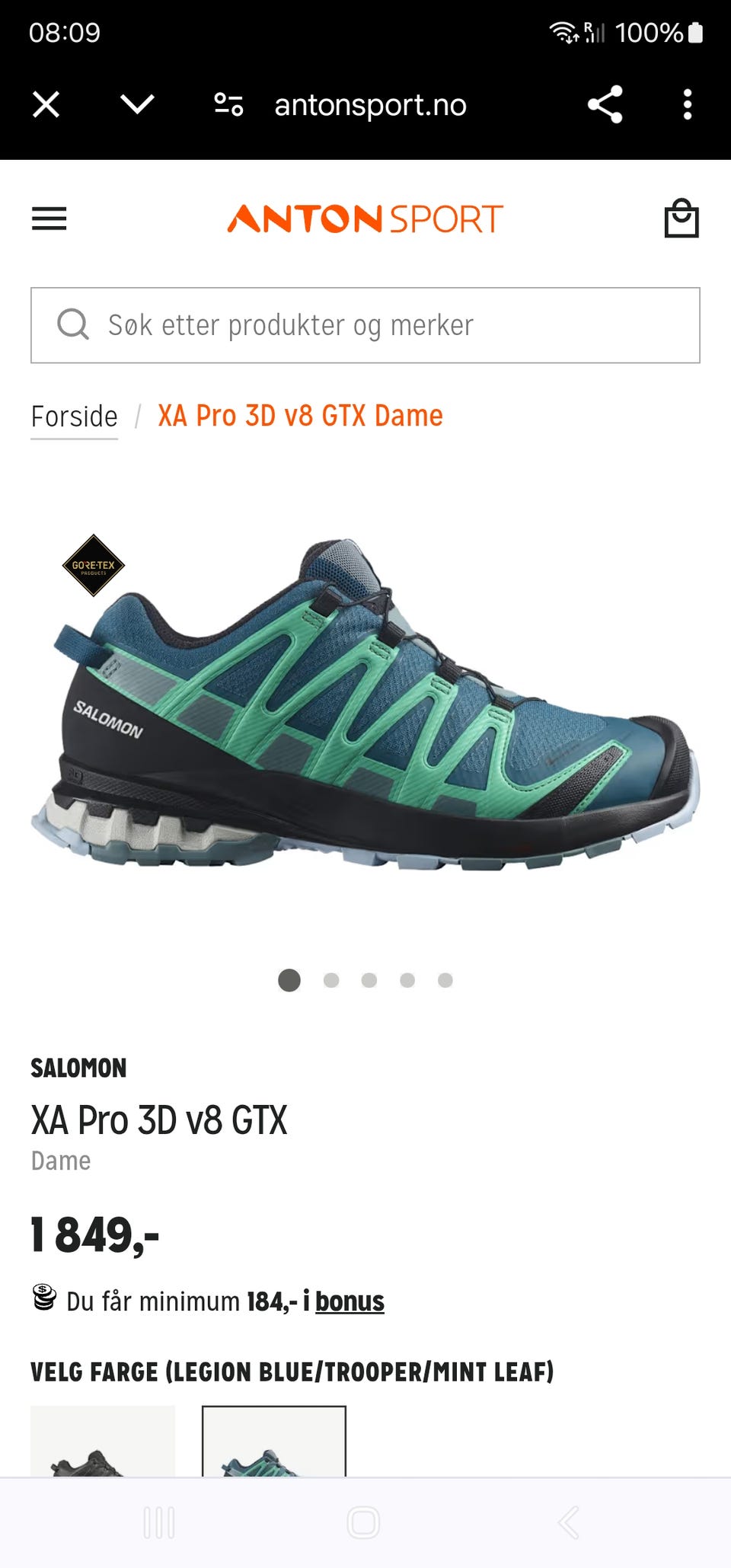This screenshot has height=1568, width=731.
Task: Select the third image carousel dot
Action: click(x=369, y=980)
